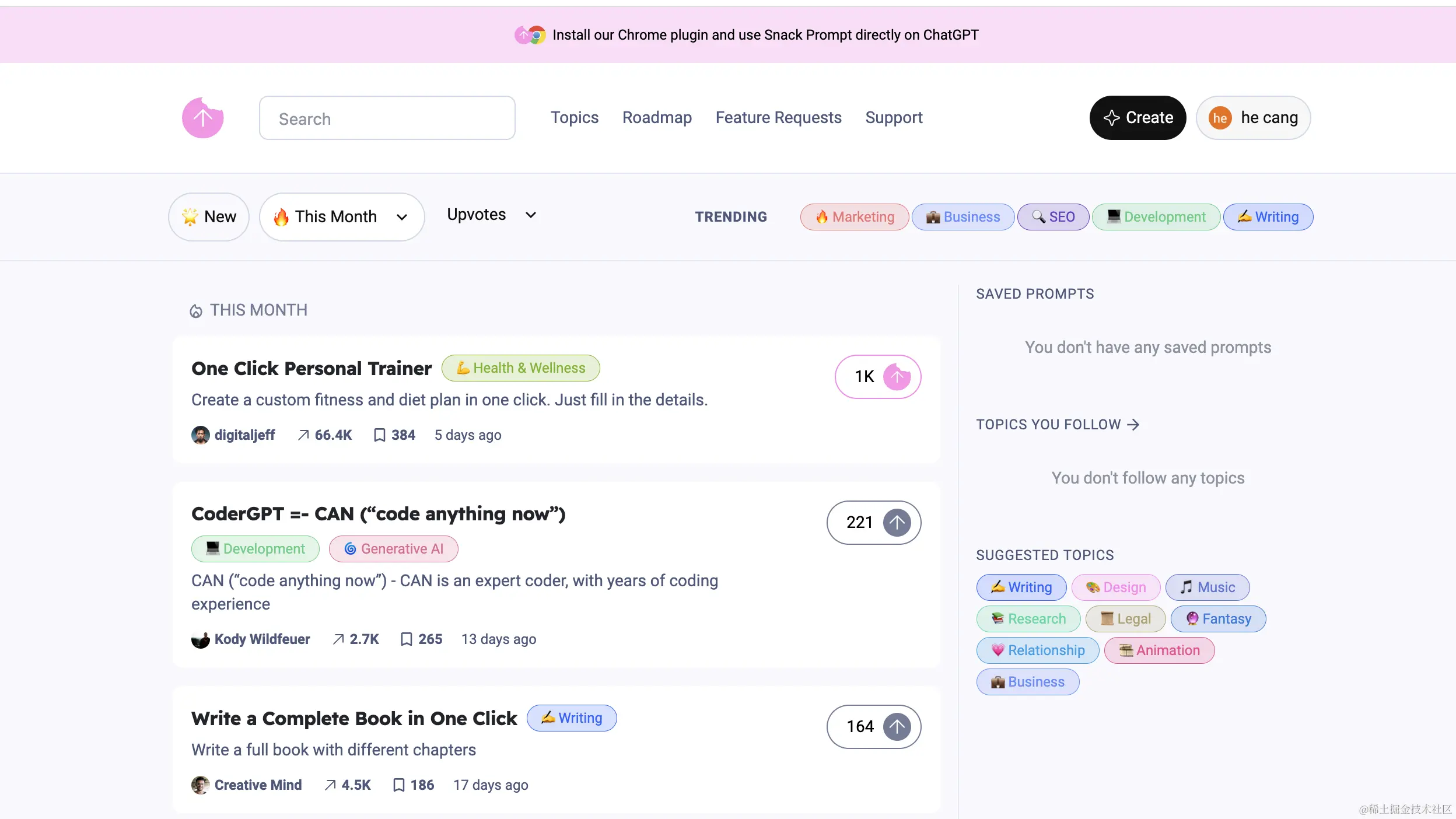Click Creative Mind's avatar
This screenshot has height=819, width=1456.
click(x=200, y=785)
